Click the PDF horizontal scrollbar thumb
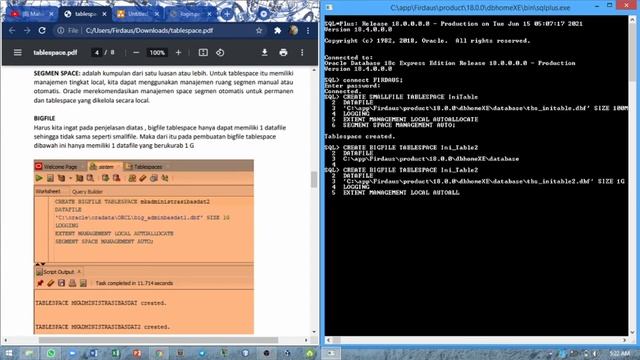This screenshot has width=640, height=360. 158,340
